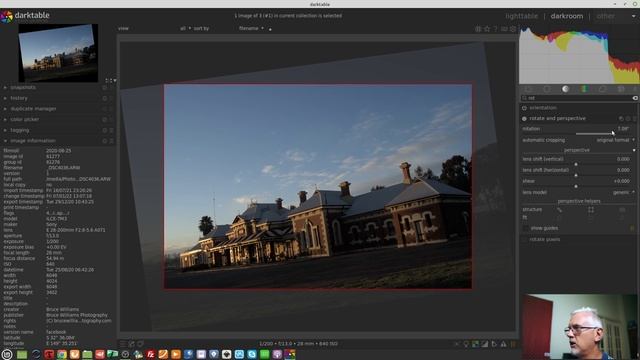Image resolution: width=640 pixels, height=360 pixels.
Task: Open the quick presets menu icon
Action: pos(124,344)
